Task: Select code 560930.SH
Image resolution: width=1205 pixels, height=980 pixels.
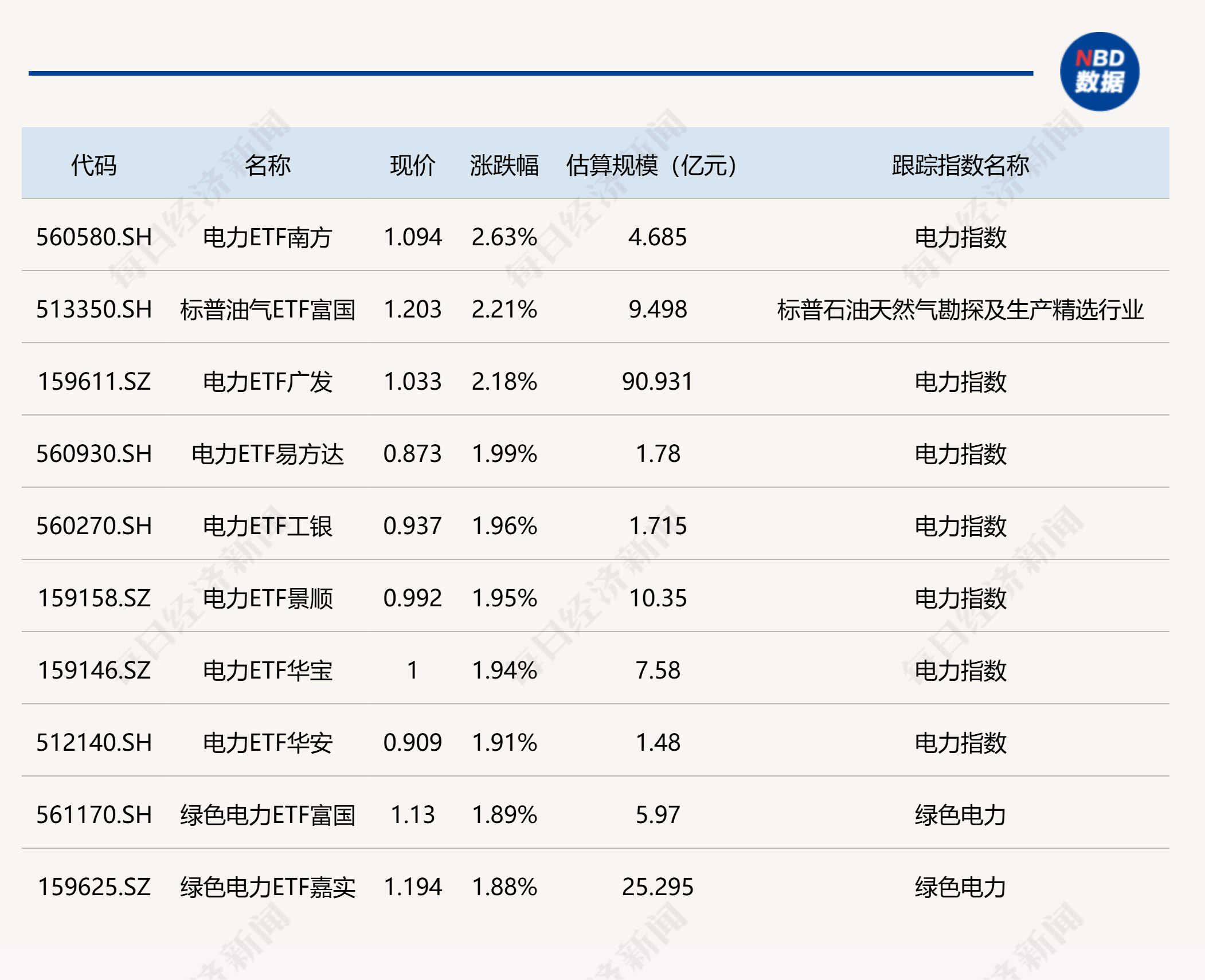Action: pos(94,454)
